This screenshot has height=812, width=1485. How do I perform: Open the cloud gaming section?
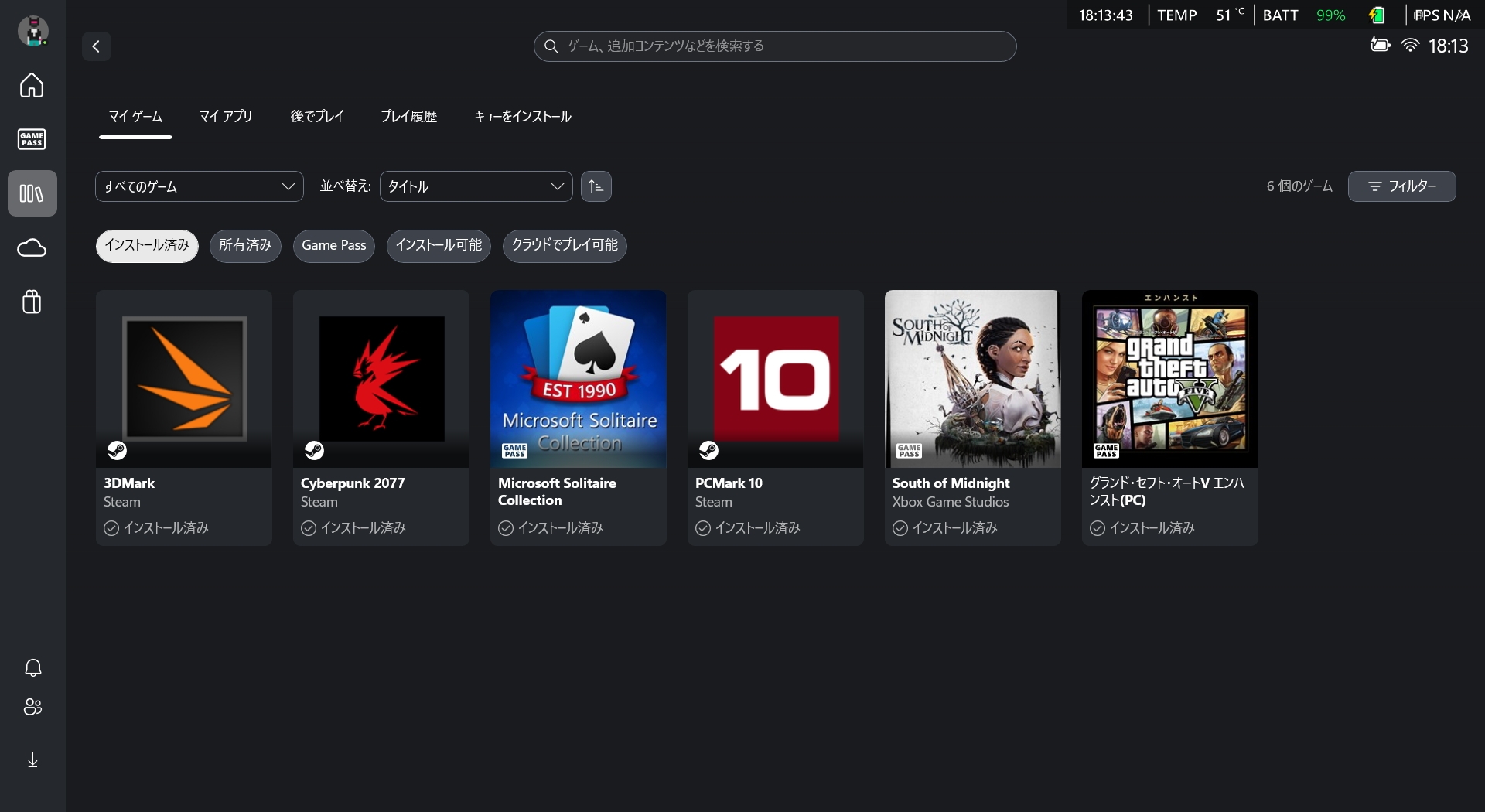coord(31,247)
